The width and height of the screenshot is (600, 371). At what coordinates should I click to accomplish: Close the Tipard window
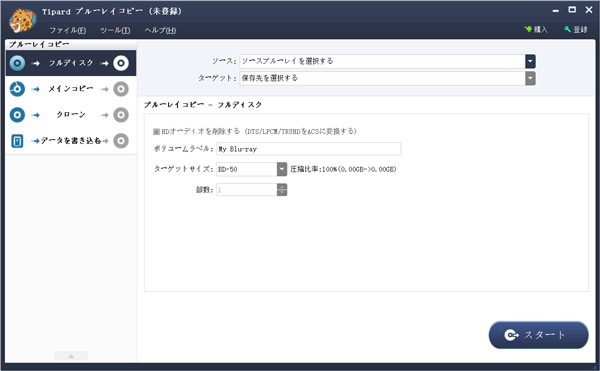coord(589,10)
